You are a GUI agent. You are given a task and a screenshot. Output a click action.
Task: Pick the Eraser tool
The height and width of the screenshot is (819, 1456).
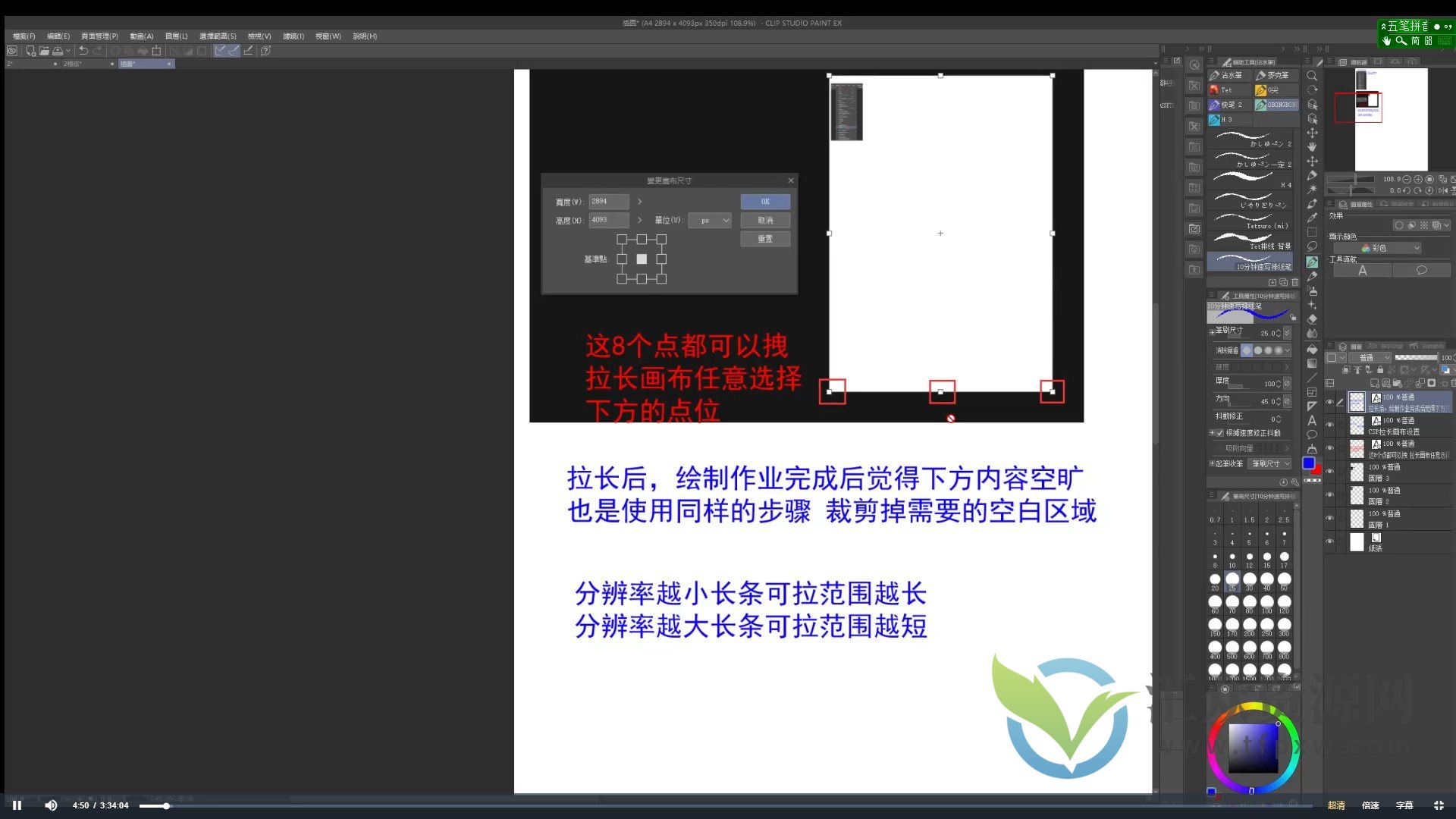(1312, 319)
